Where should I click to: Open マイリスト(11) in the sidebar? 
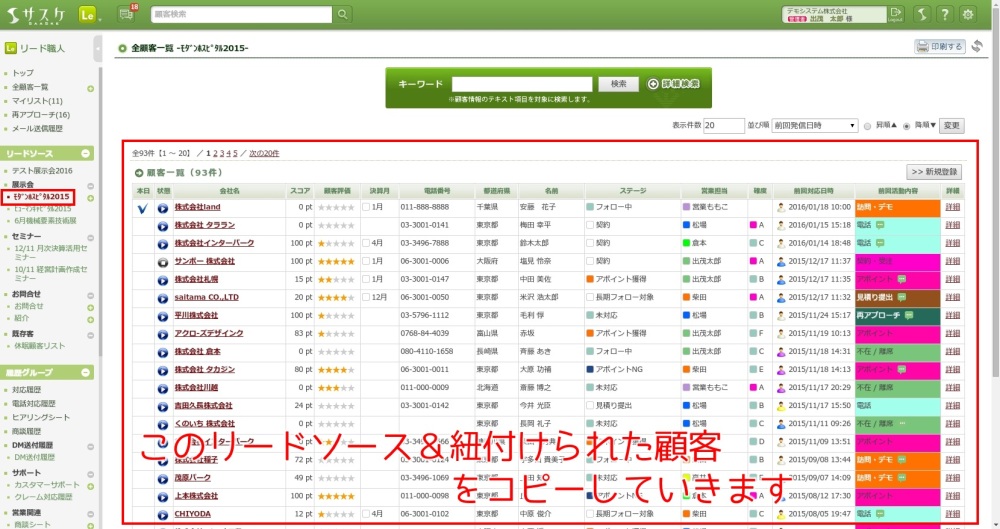(x=37, y=101)
